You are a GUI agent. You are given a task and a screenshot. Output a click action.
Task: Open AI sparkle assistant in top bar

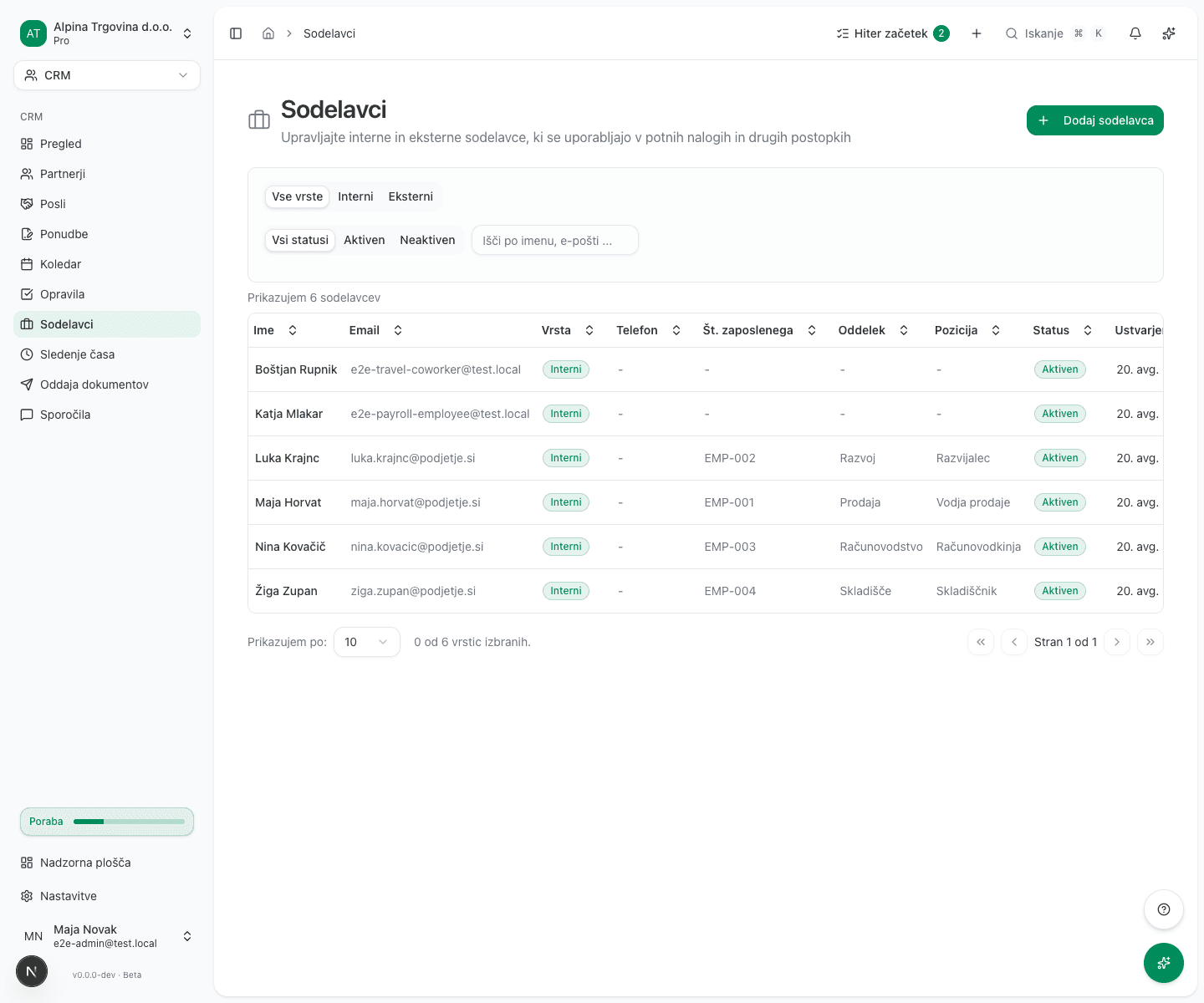[x=1169, y=33]
